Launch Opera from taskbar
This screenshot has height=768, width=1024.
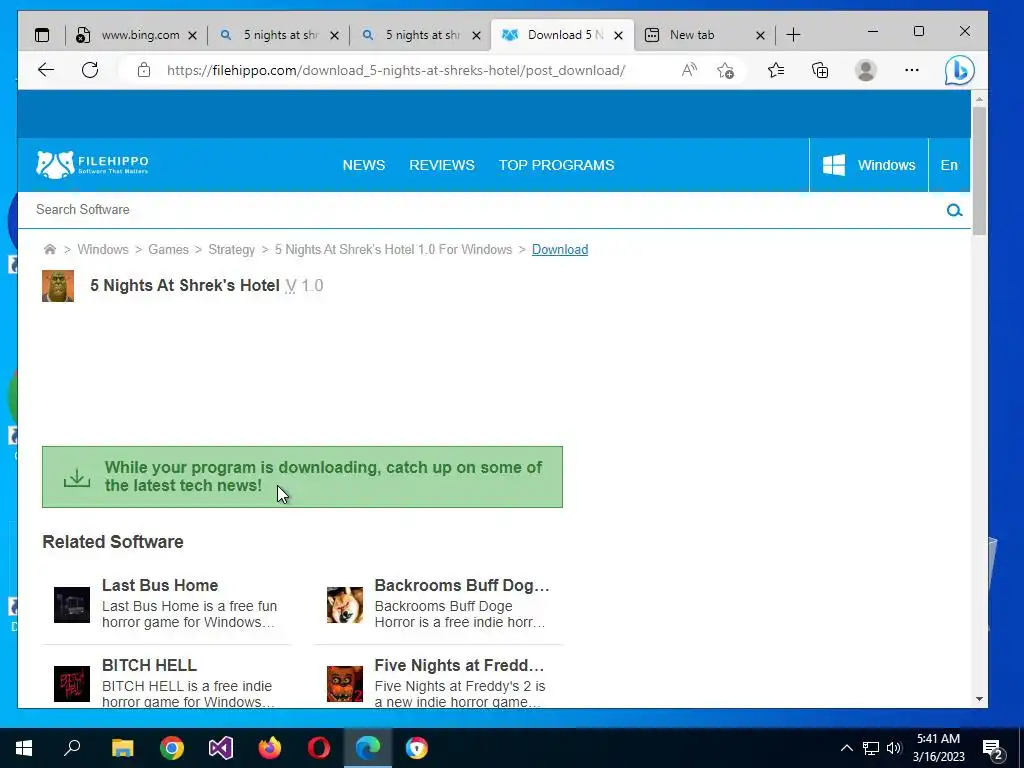[x=319, y=748]
